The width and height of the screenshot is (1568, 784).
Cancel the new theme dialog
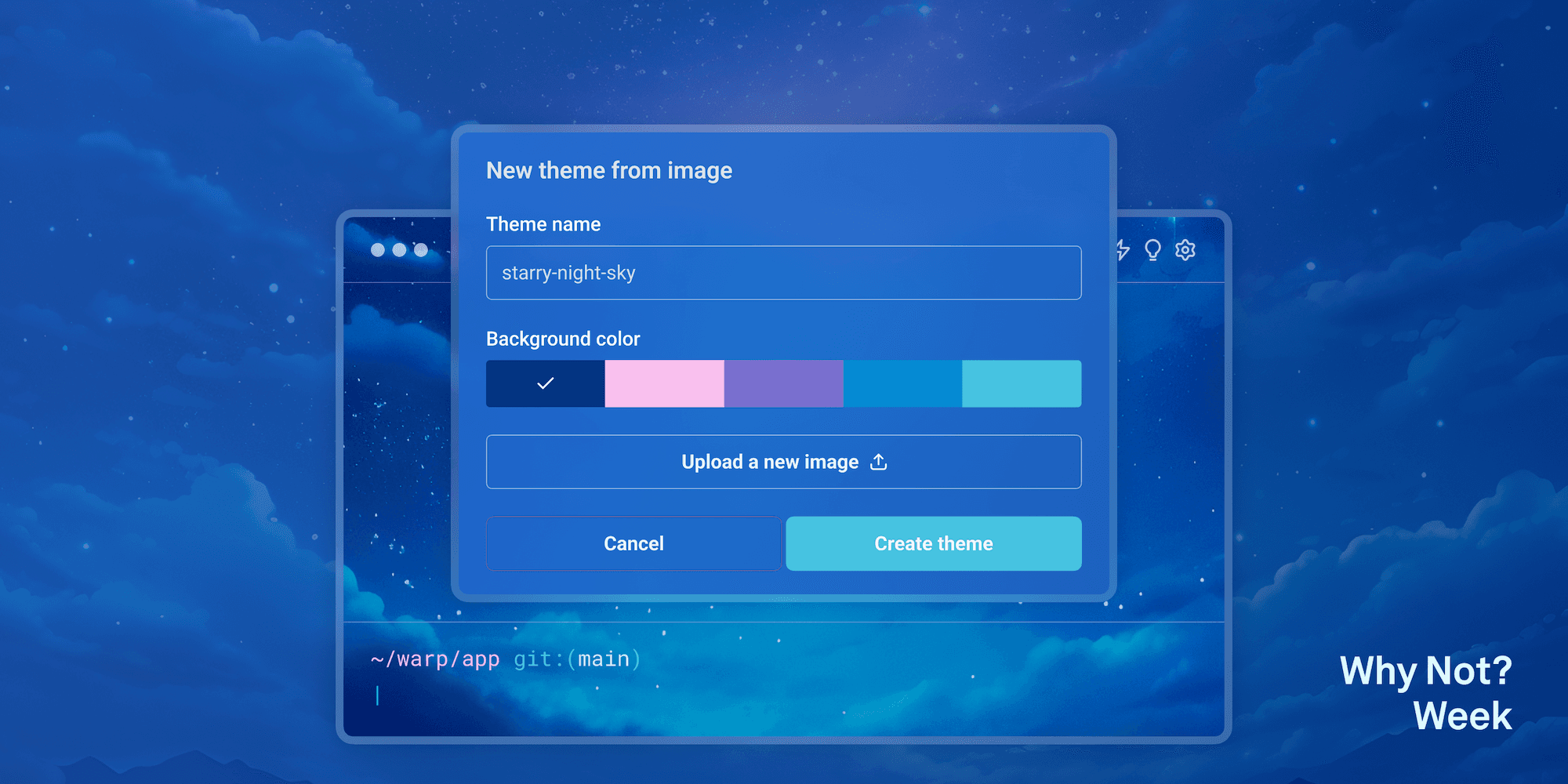coord(633,543)
